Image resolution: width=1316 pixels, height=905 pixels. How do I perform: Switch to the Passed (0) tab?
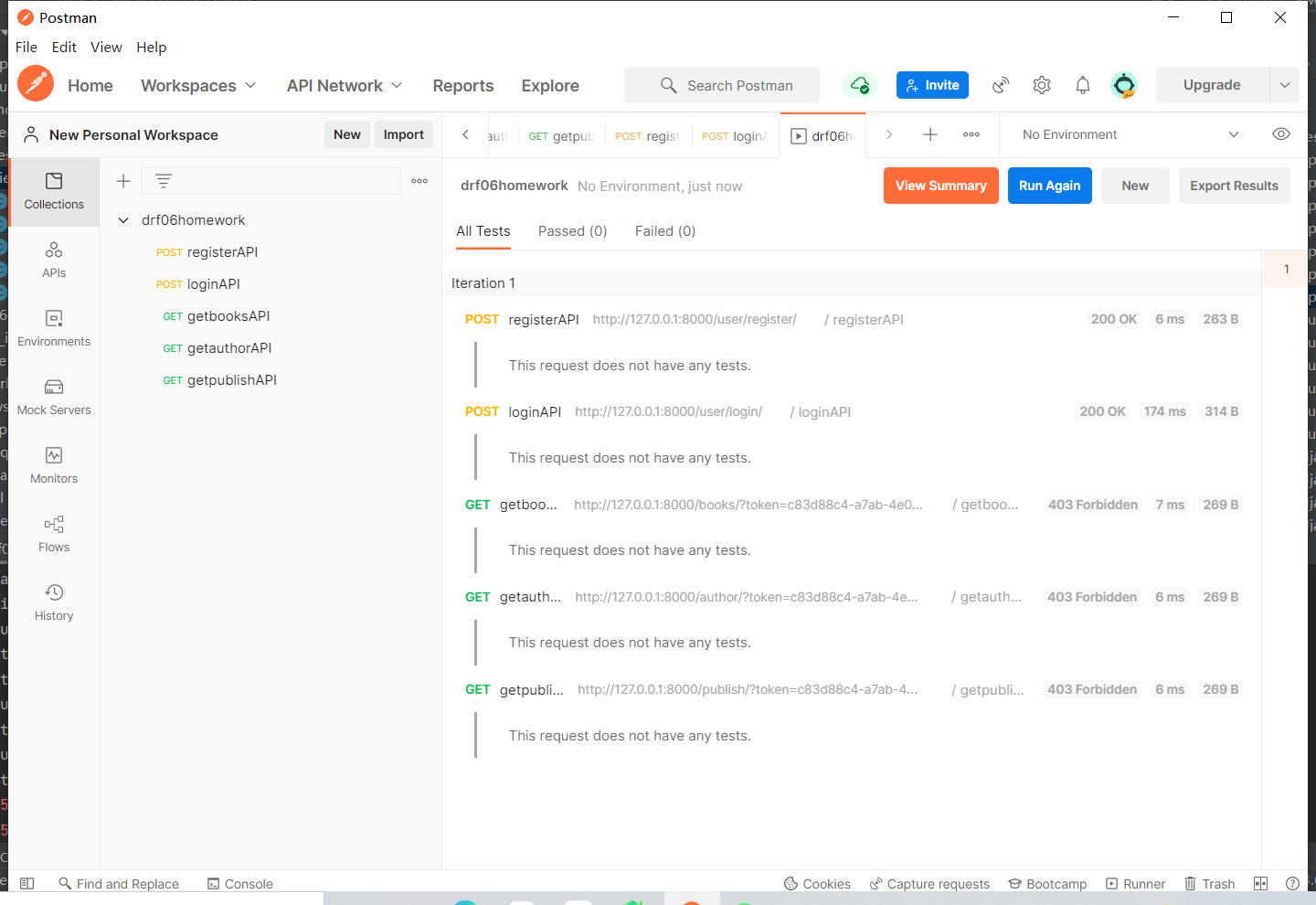[x=572, y=231]
